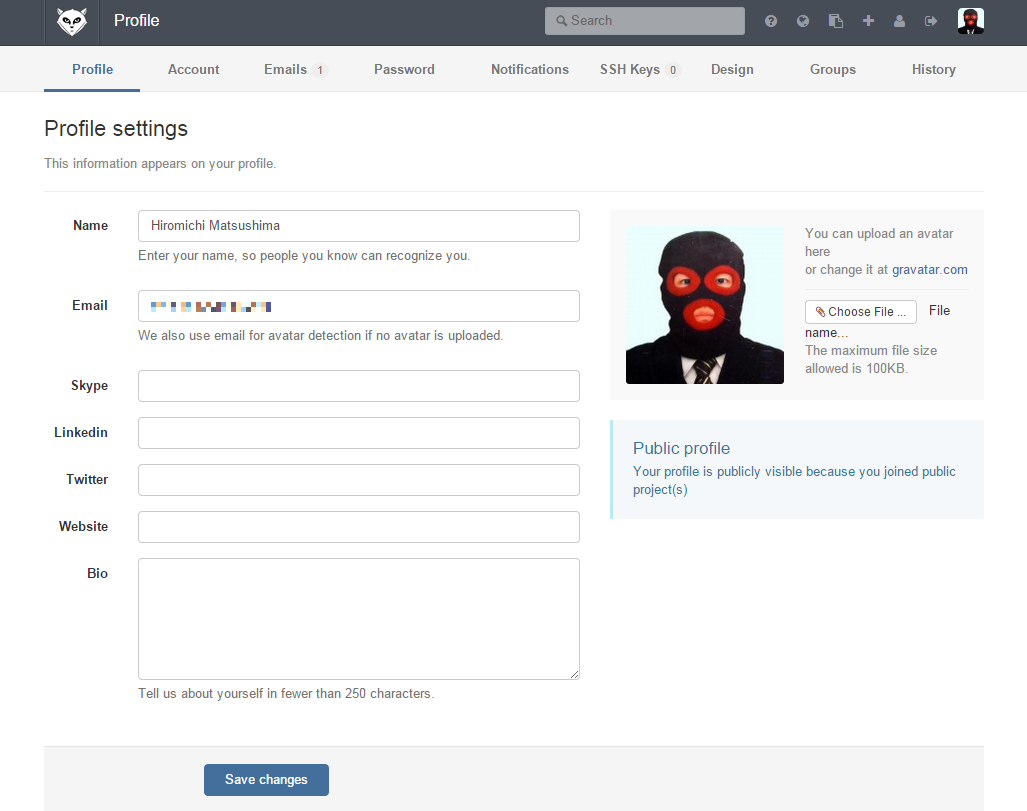
Task: Click the Save changes button
Action: pyautogui.click(x=266, y=780)
